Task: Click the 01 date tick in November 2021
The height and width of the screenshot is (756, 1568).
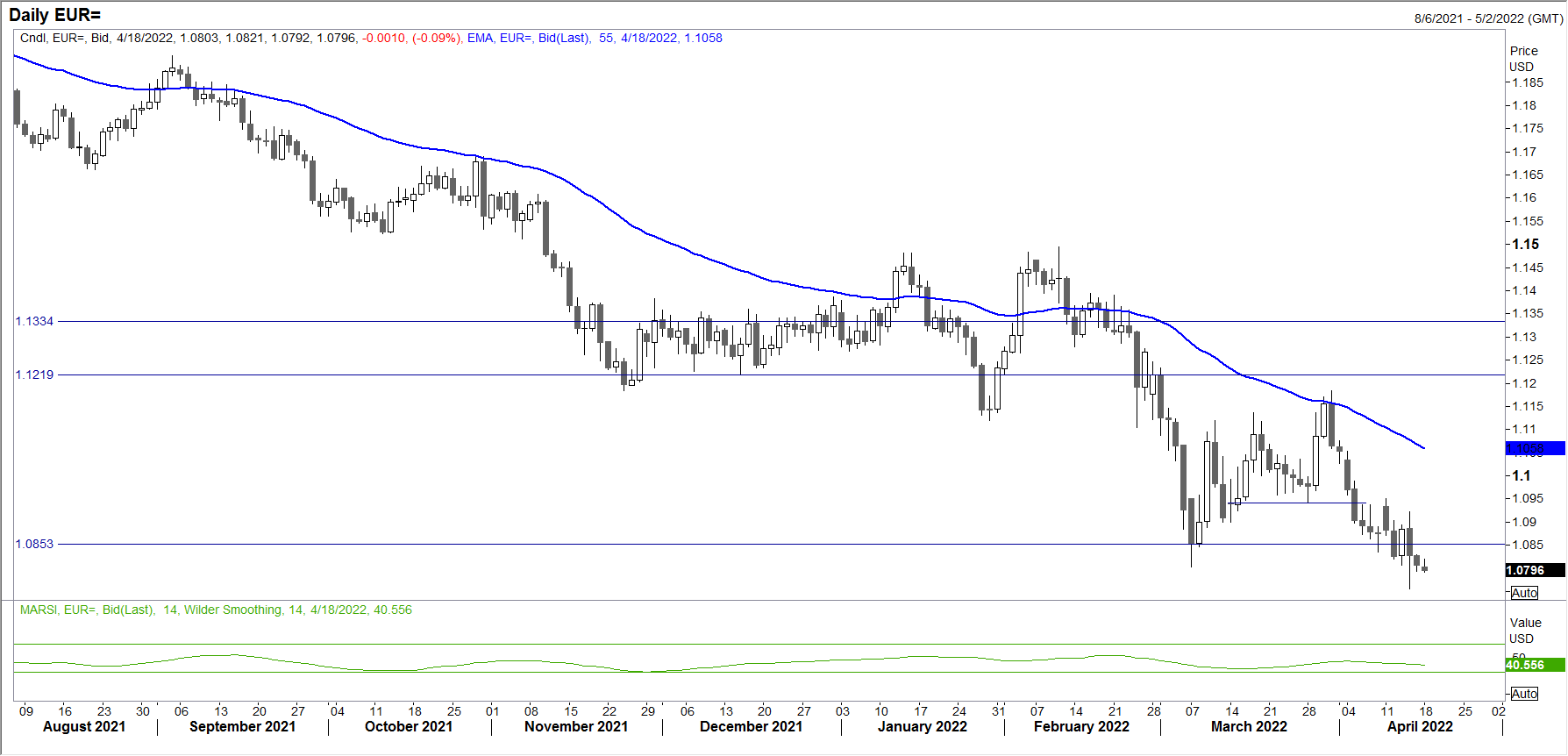Action: (x=493, y=711)
